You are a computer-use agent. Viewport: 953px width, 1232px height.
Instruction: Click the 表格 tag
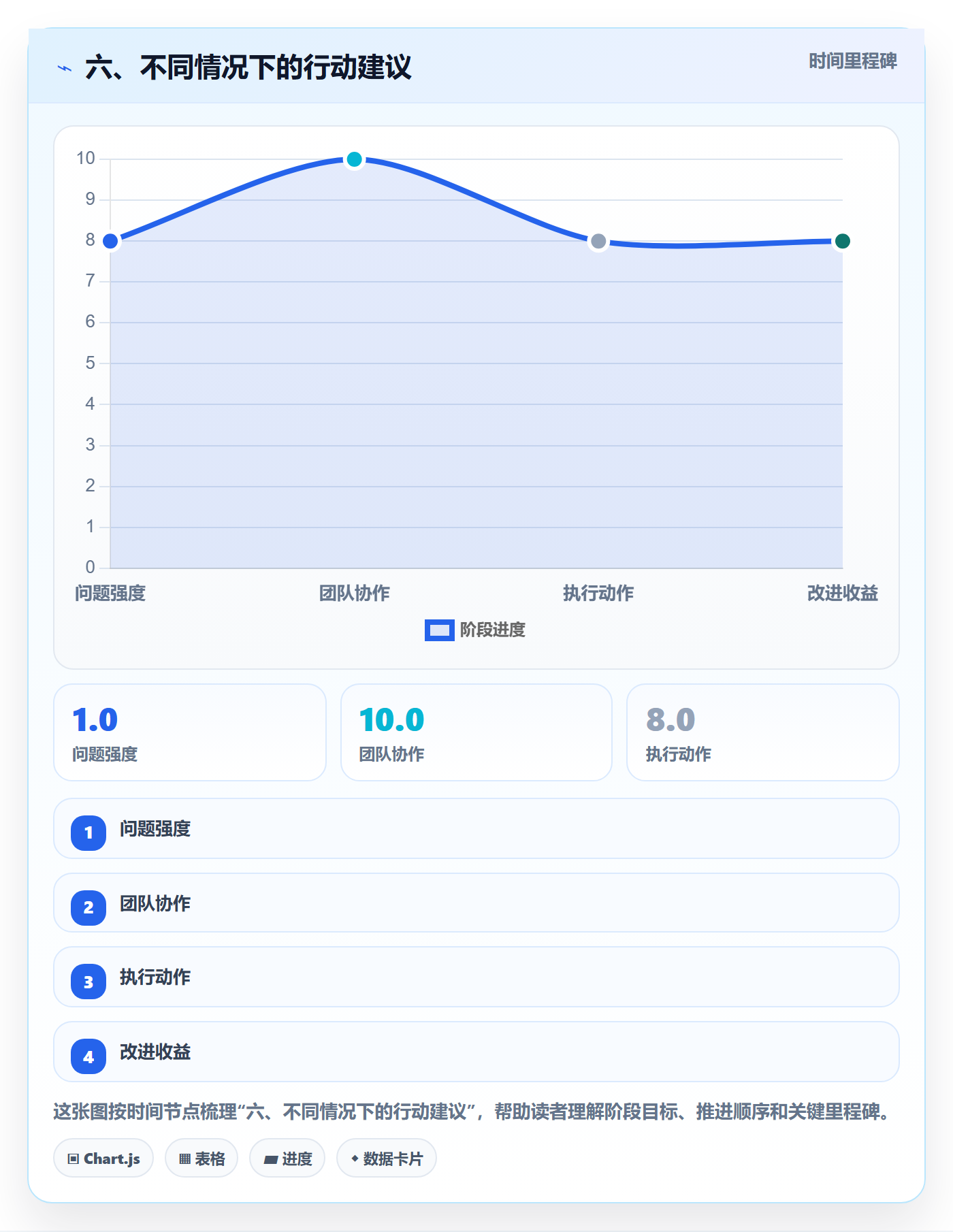coord(201,1158)
